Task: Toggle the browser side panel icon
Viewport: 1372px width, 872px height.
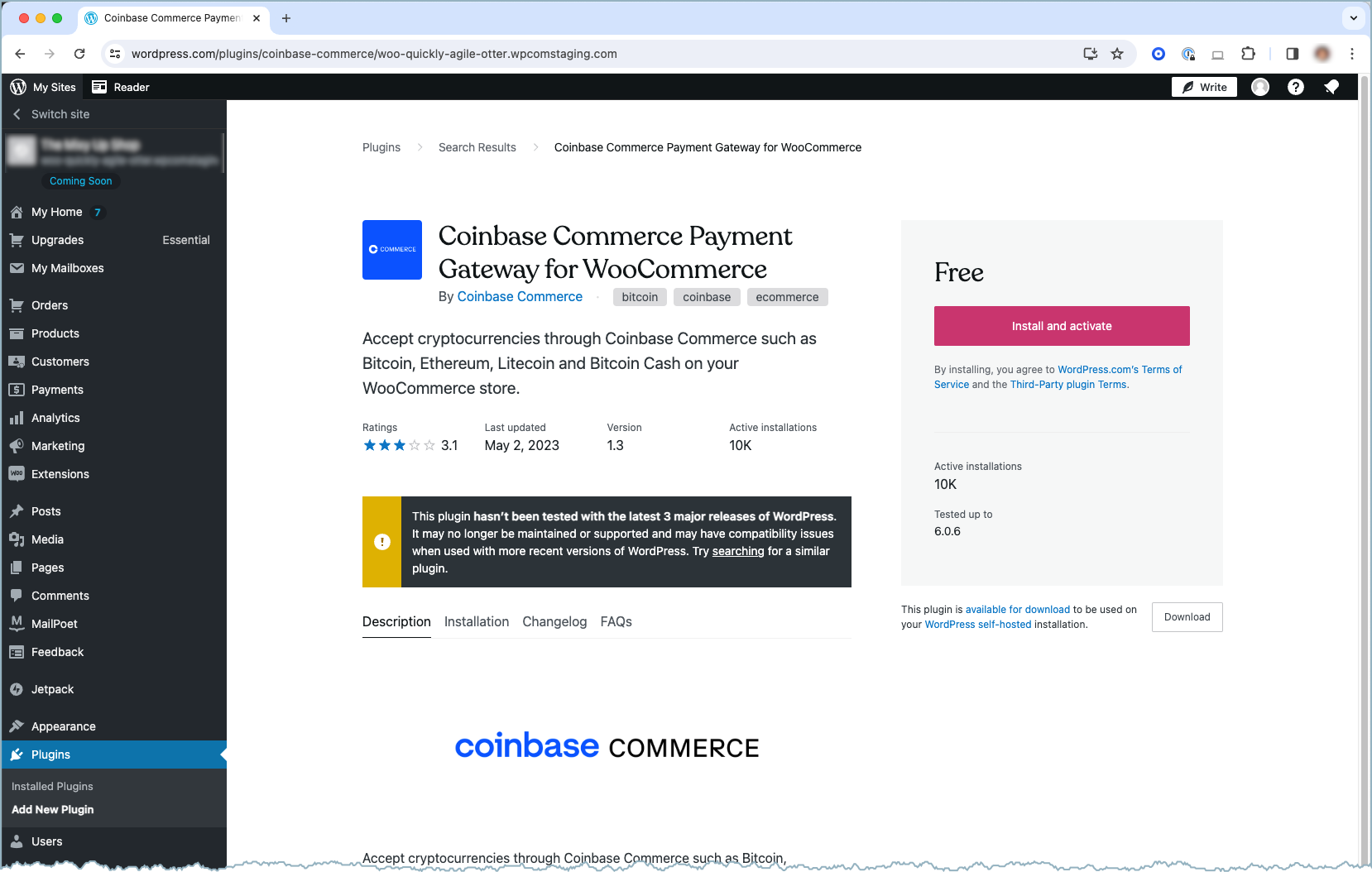Action: [1292, 54]
